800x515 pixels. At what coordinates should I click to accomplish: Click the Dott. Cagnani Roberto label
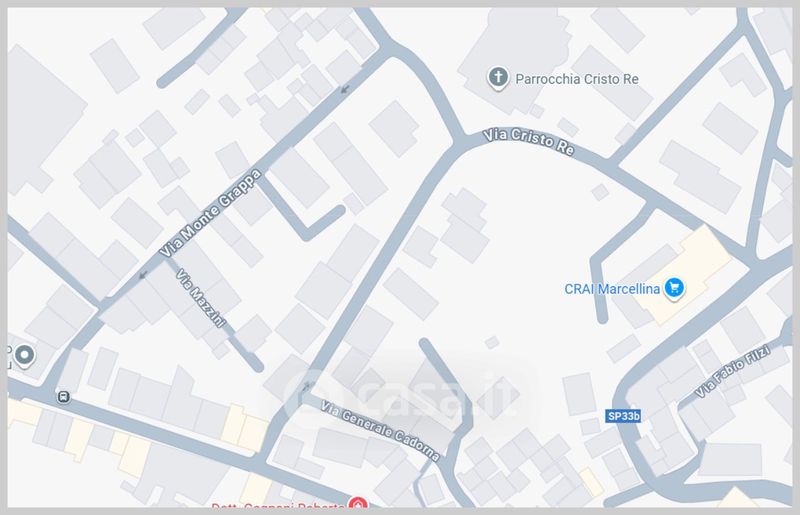pos(278,505)
